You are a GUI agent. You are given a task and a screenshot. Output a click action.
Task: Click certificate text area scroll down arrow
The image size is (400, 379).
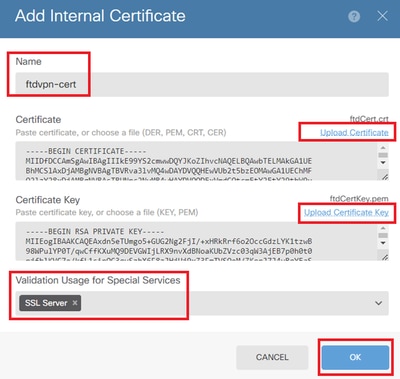(383, 162)
